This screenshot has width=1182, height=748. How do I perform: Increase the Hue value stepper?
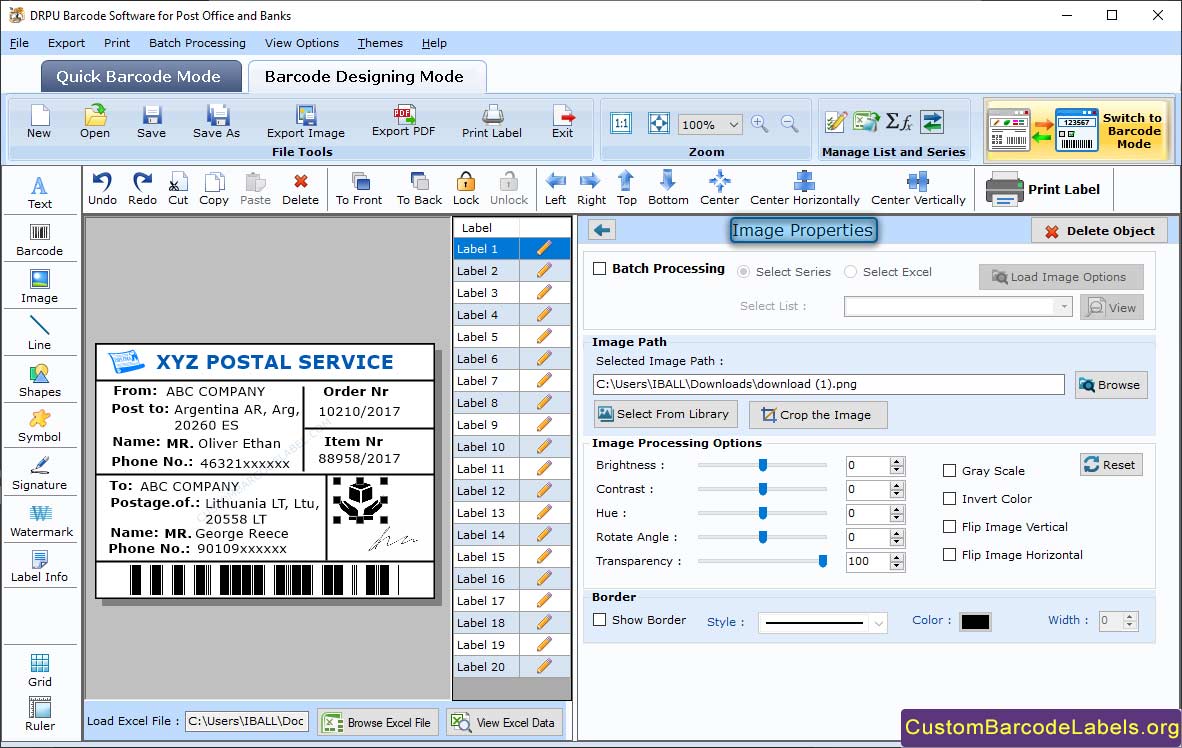pyautogui.click(x=896, y=509)
